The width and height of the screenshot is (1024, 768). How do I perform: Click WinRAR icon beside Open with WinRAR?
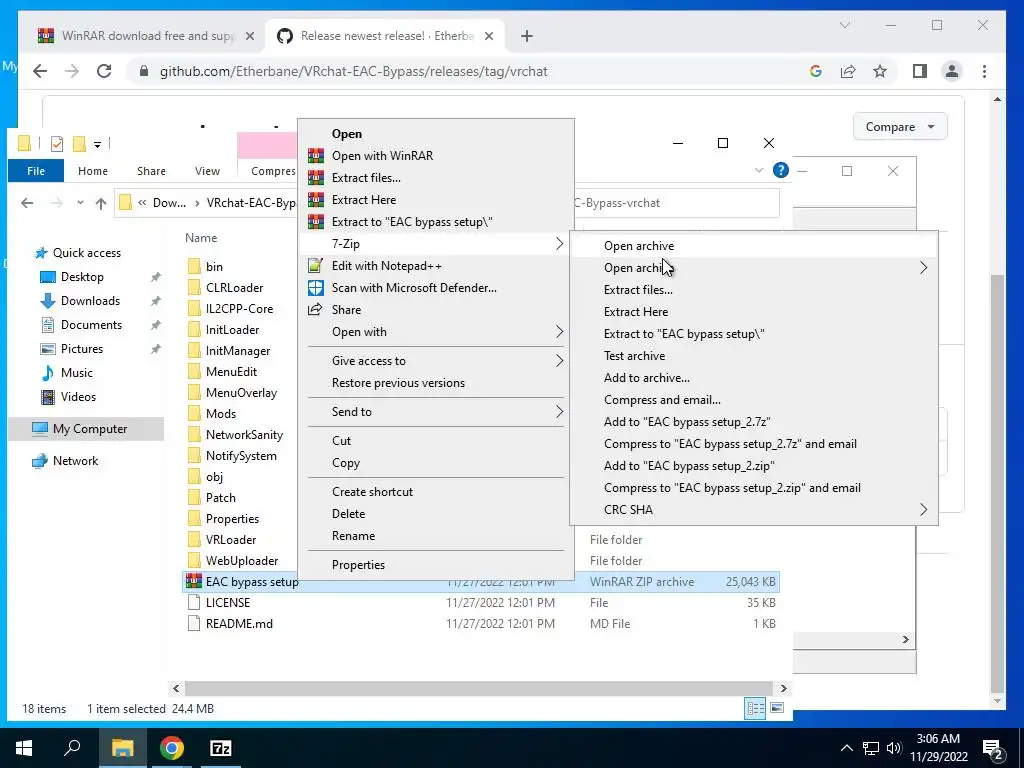pos(316,155)
